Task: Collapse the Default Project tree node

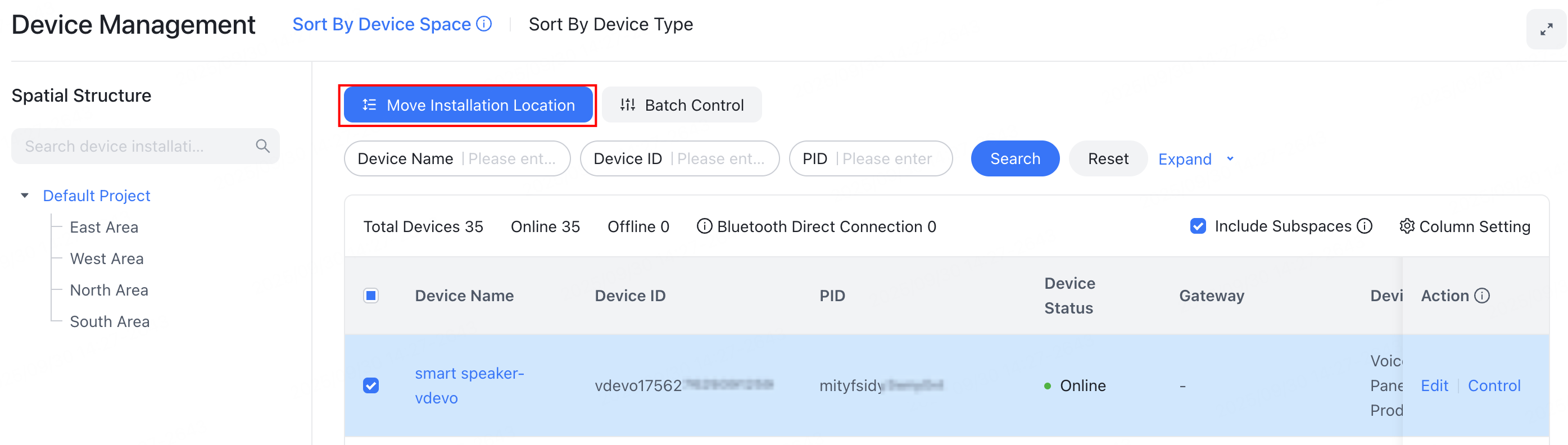Action: (x=25, y=196)
